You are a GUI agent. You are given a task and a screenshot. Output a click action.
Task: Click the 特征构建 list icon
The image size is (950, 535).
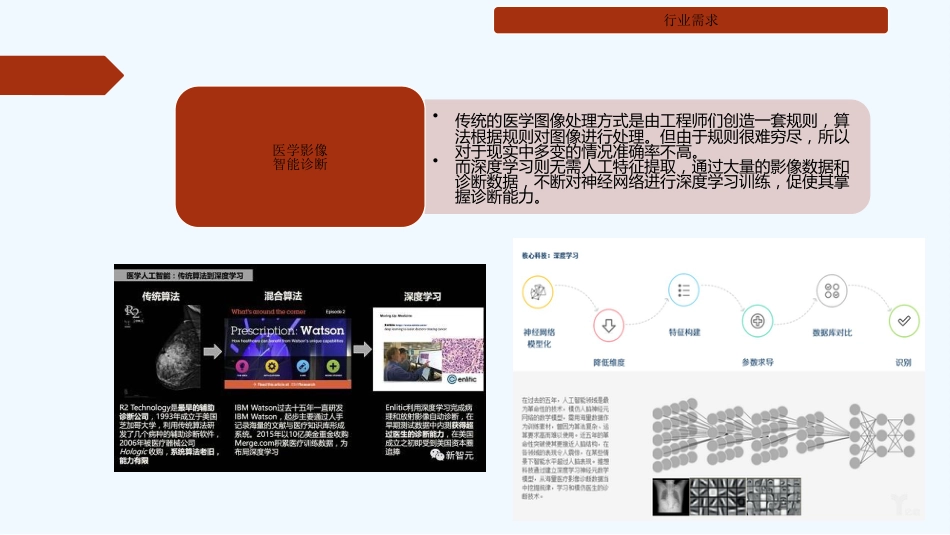[683, 290]
